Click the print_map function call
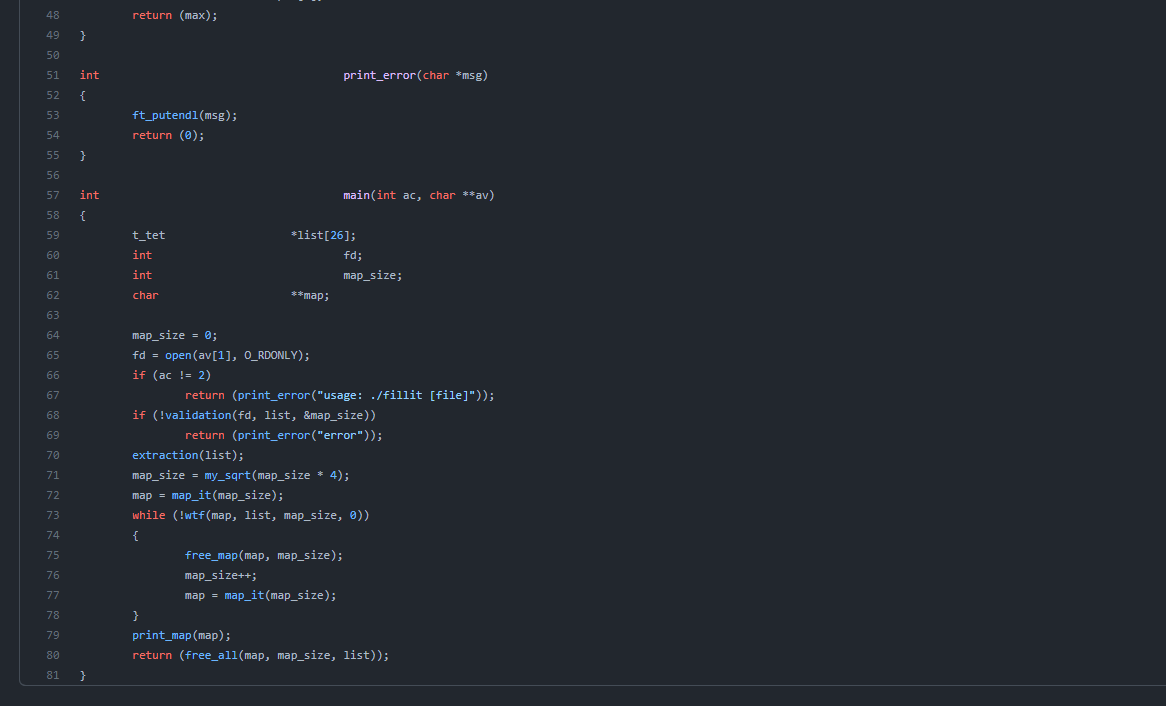1166x706 pixels. click(x=162, y=635)
